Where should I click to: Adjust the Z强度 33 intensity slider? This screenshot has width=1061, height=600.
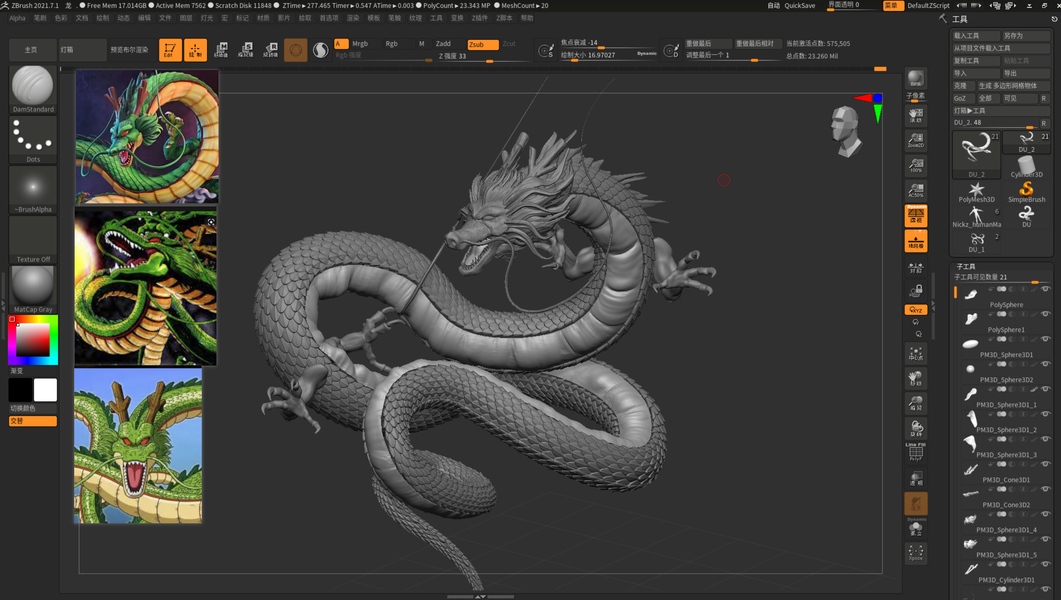coord(483,56)
